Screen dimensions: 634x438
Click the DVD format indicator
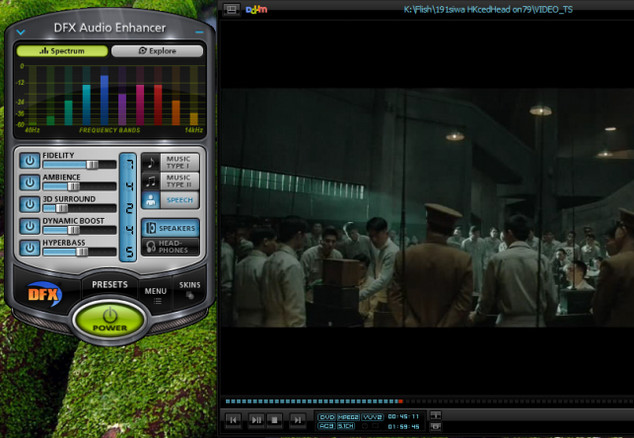326,417
